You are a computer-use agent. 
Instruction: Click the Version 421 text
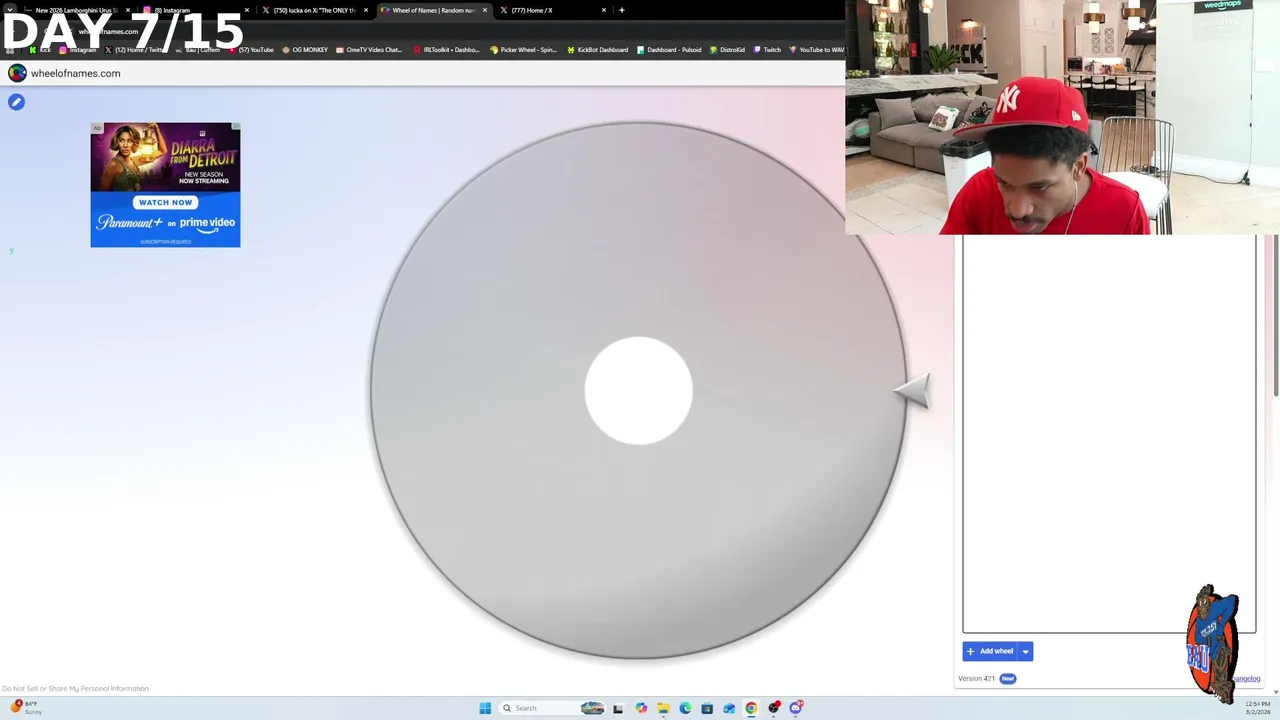pos(976,679)
